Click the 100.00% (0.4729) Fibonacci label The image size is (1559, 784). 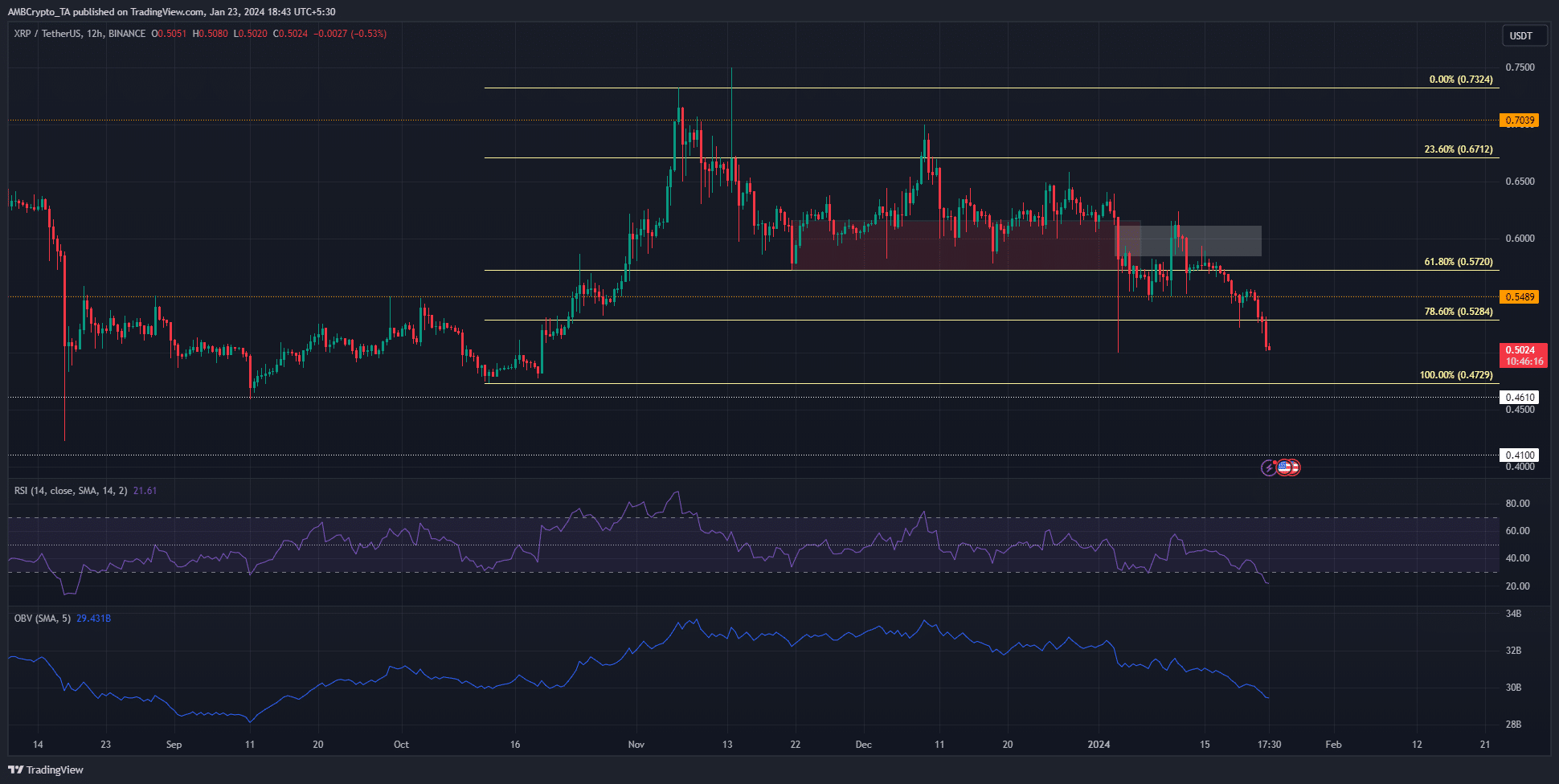[1456, 375]
